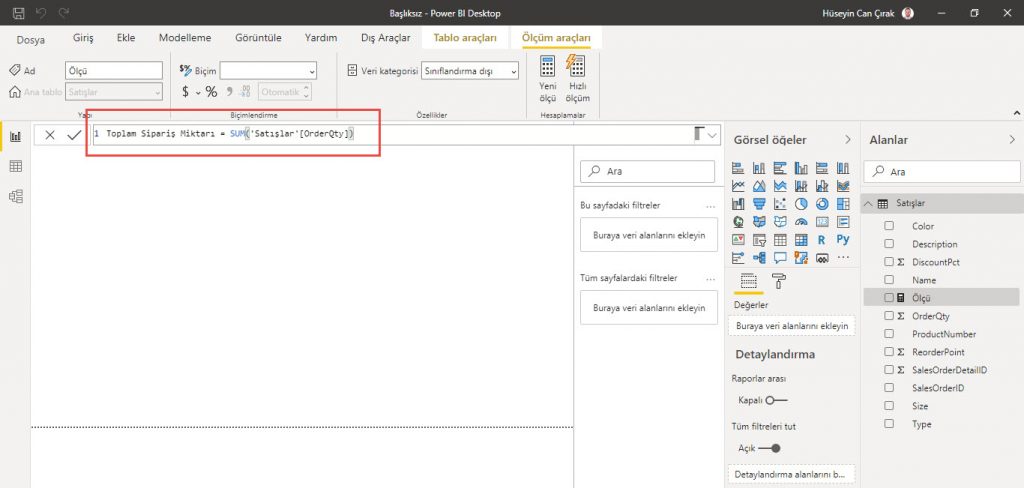Tick the Name field checkbox
Image resolution: width=1024 pixels, height=488 pixels.
pyautogui.click(x=889, y=280)
